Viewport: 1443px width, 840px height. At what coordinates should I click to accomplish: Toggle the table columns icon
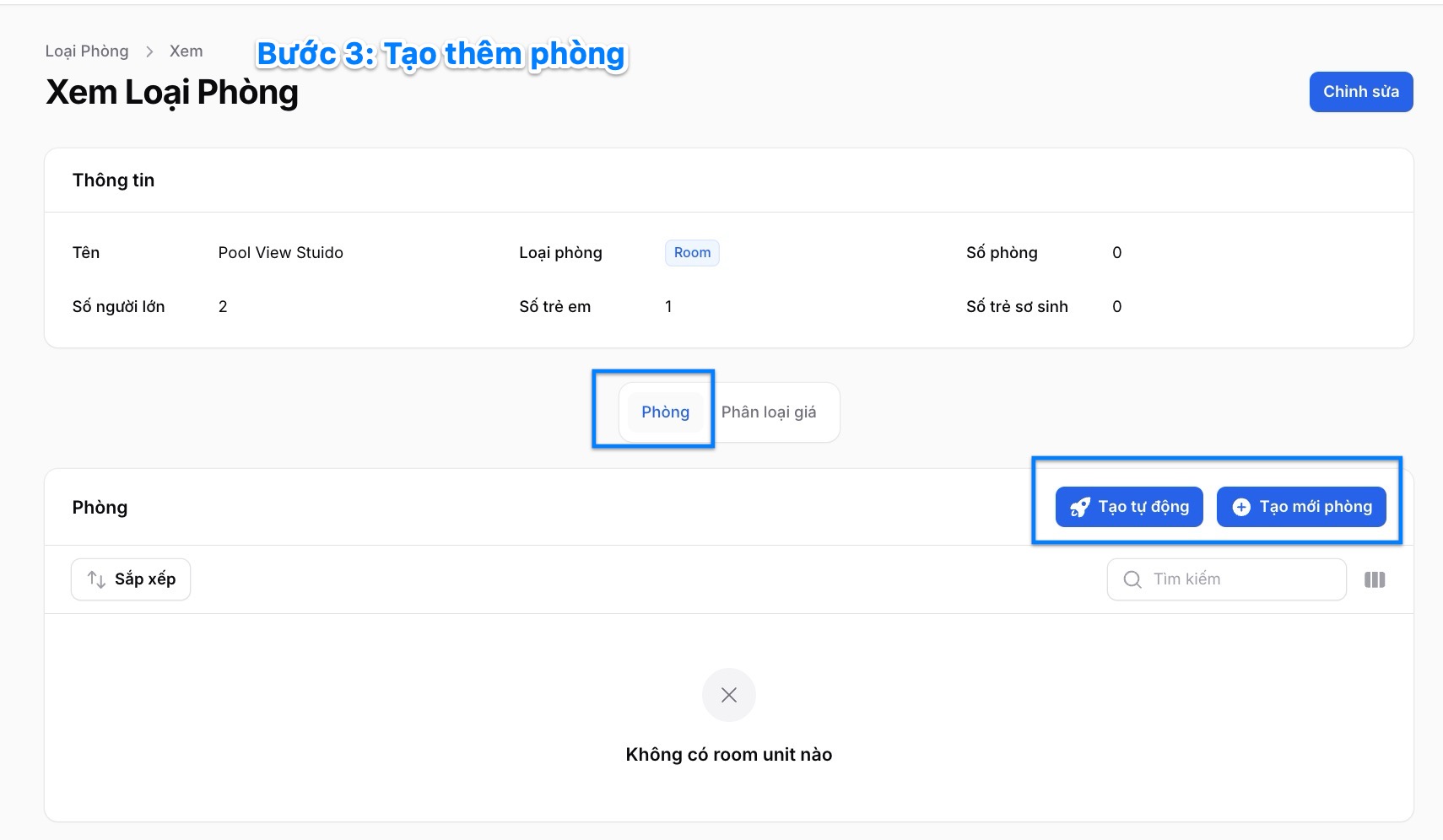[1375, 579]
